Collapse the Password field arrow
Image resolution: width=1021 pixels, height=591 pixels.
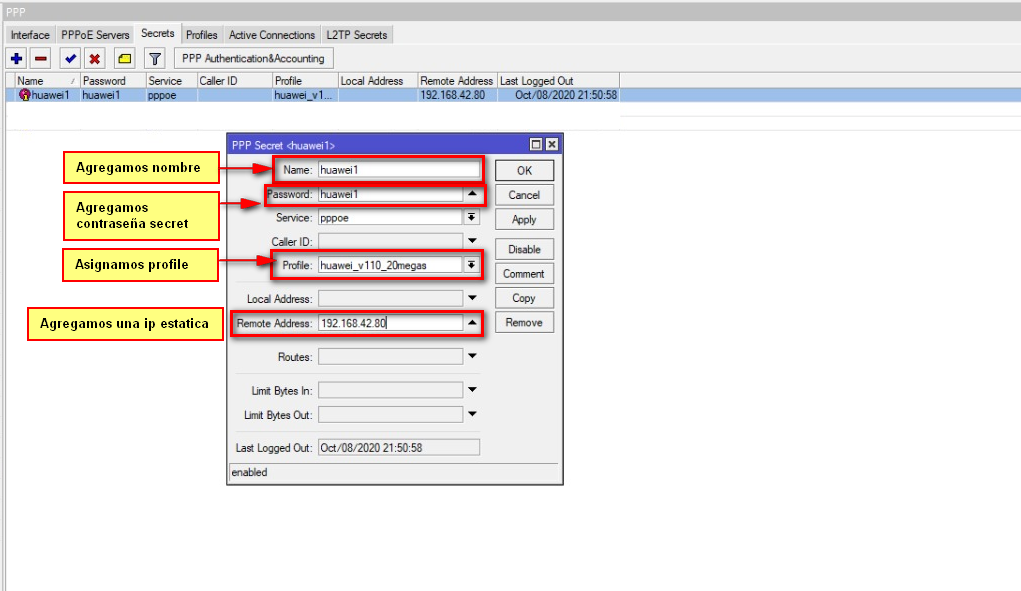[x=472, y=194]
